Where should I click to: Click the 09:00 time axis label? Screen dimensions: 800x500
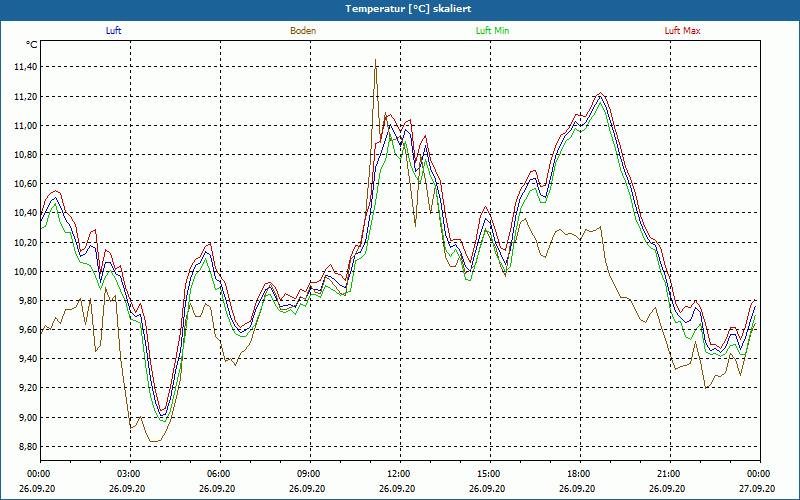click(310, 474)
